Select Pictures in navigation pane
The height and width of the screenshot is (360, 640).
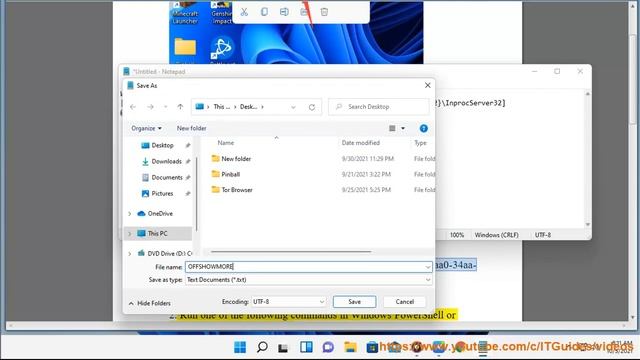(x=162, y=193)
